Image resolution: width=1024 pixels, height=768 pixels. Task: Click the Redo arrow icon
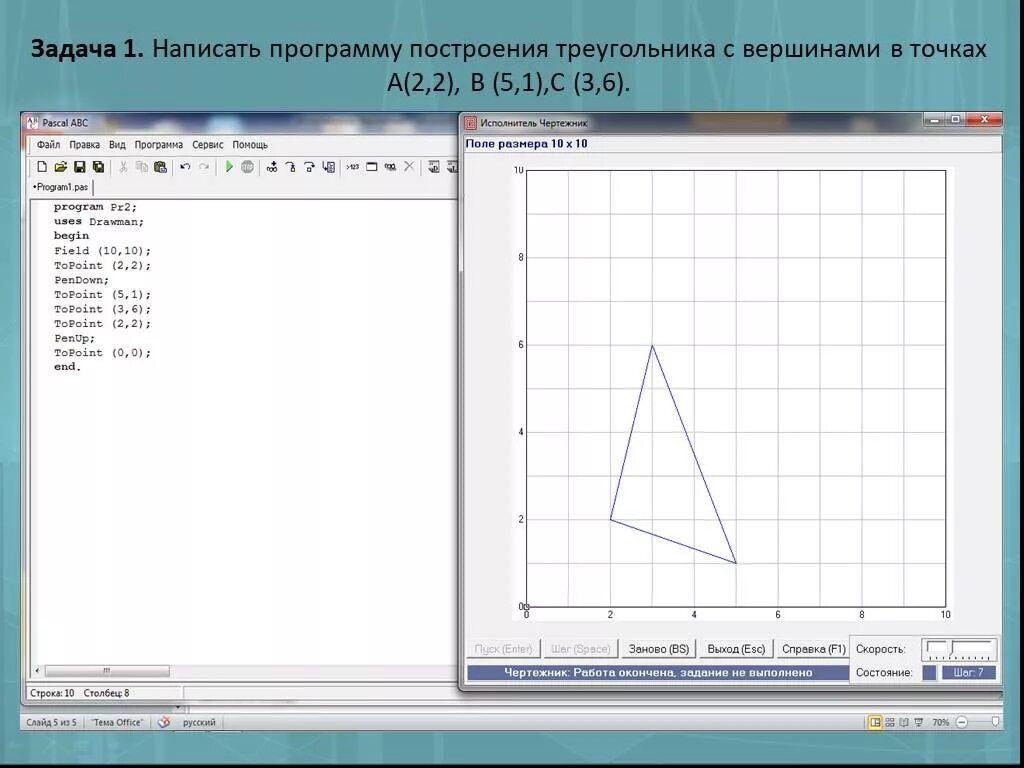coord(204,167)
